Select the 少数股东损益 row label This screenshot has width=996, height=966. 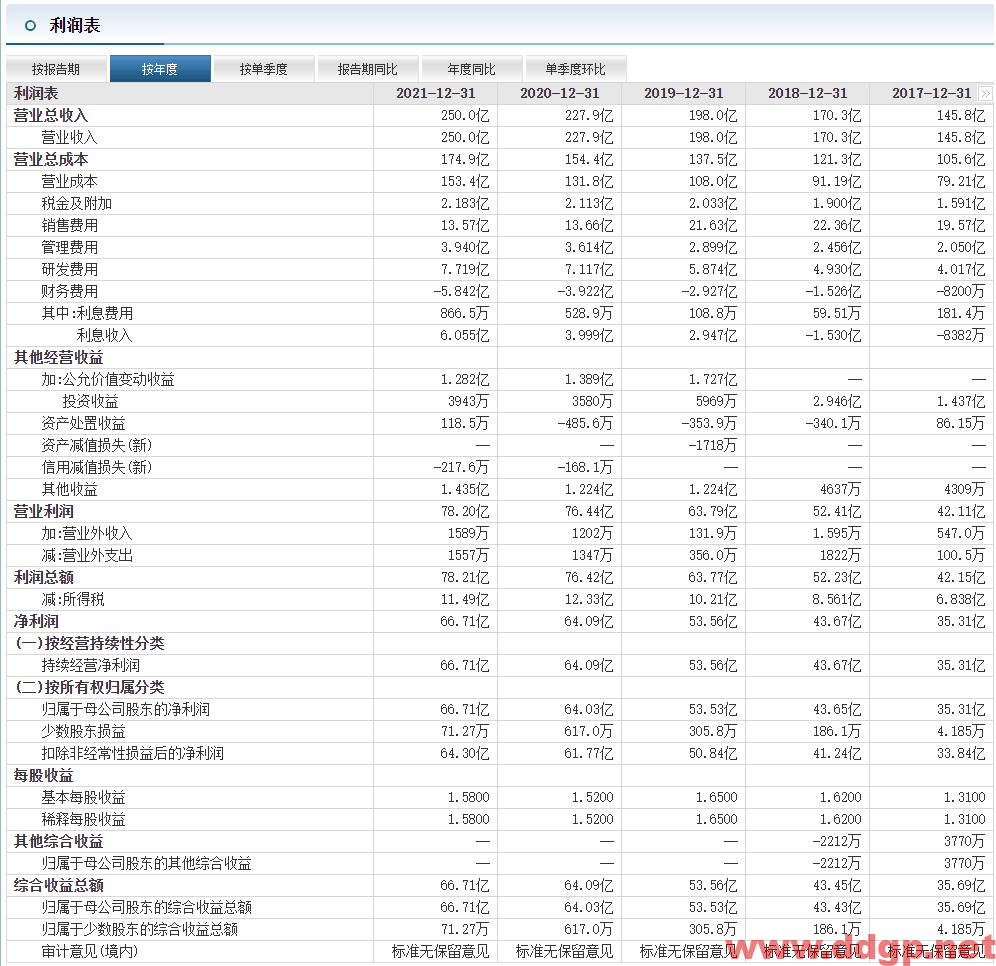click(83, 732)
